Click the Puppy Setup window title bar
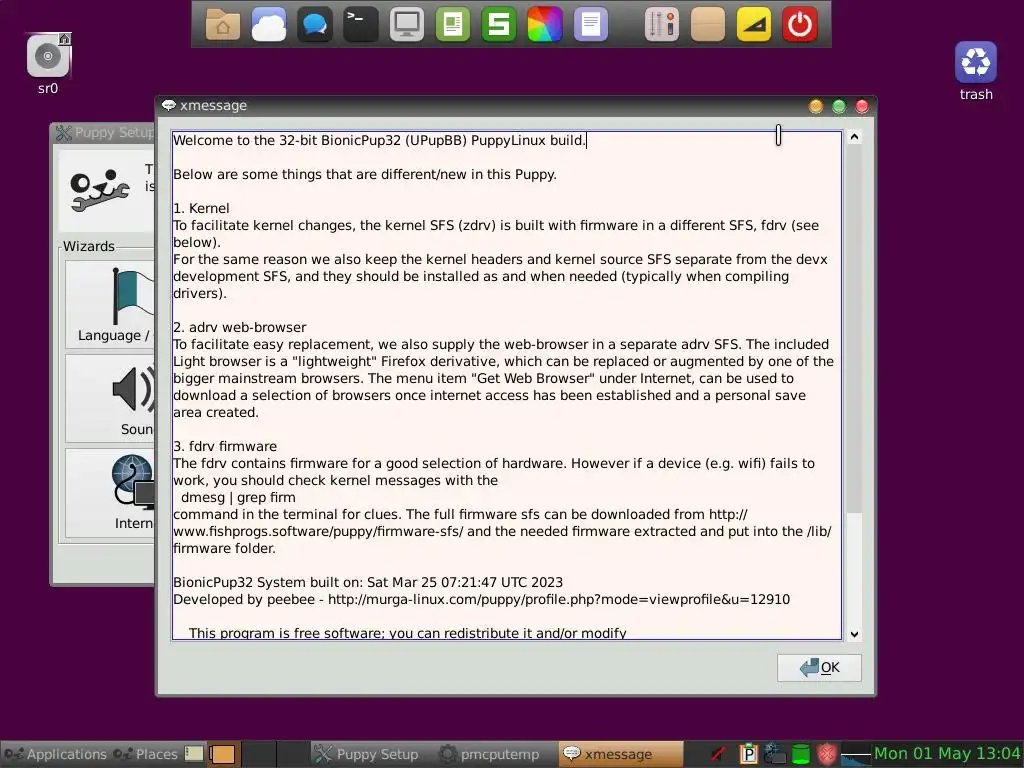The width and height of the screenshot is (1024, 768). pyautogui.click(x=104, y=133)
